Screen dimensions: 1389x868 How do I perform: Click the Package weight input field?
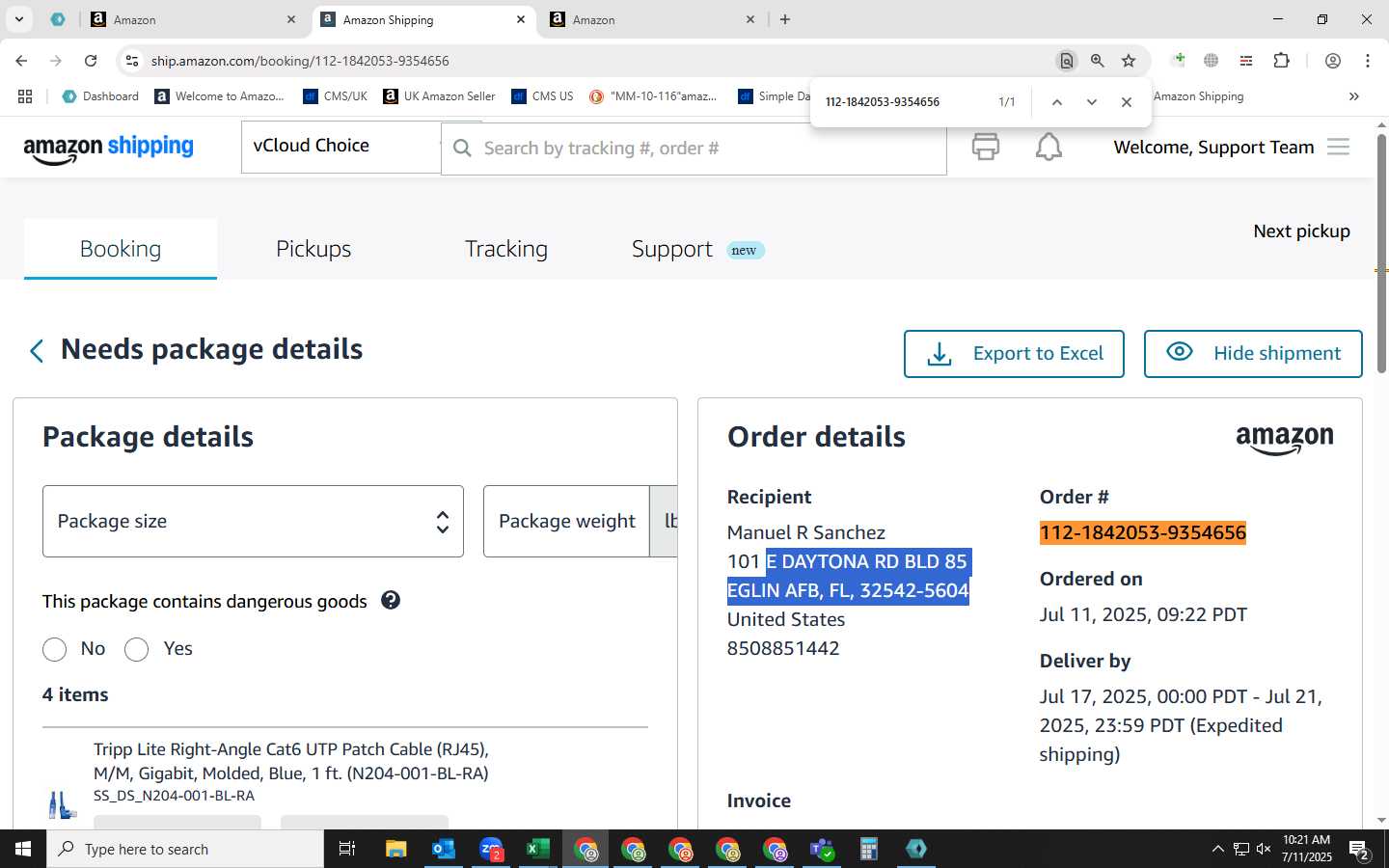tap(567, 521)
